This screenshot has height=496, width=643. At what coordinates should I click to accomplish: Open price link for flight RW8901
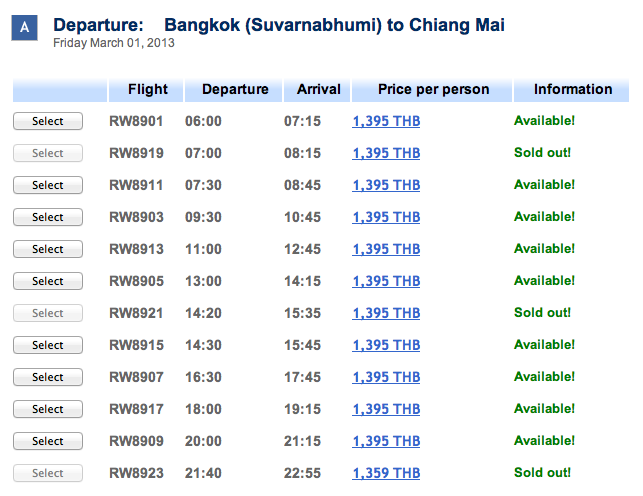pyautogui.click(x=386, y=121)
